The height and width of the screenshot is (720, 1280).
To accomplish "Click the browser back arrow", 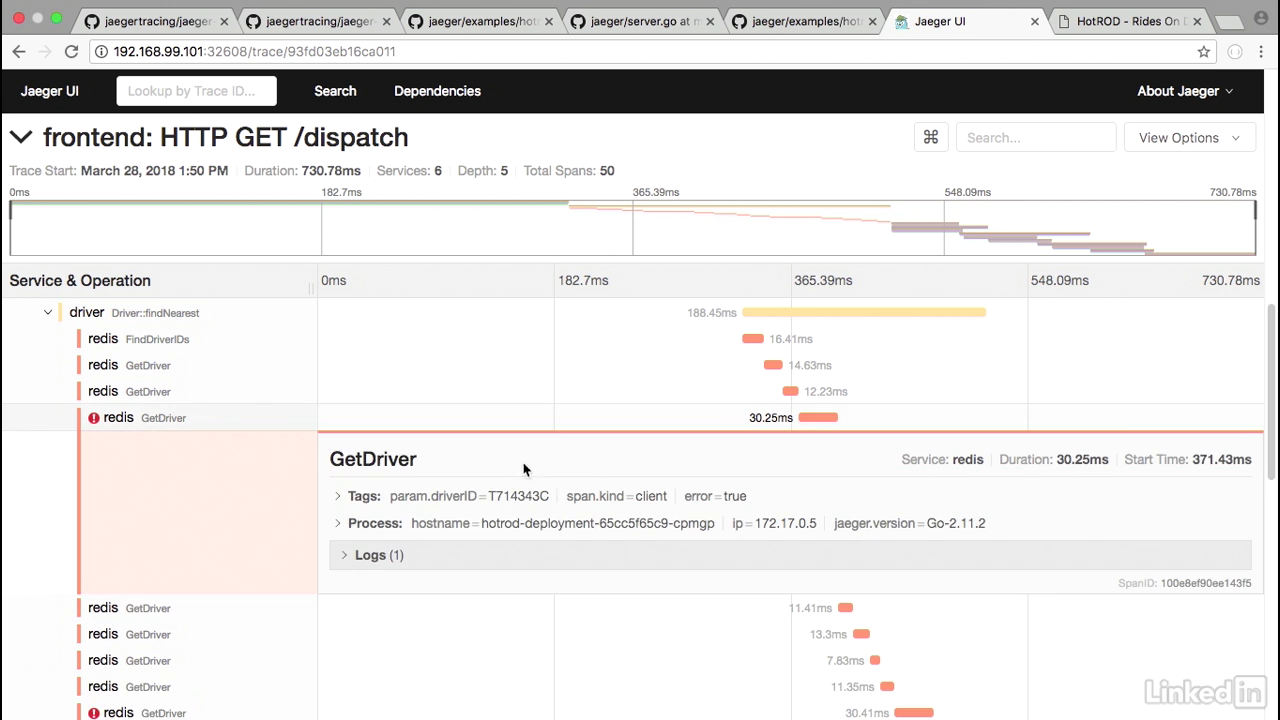I will [x=18, y=51].
